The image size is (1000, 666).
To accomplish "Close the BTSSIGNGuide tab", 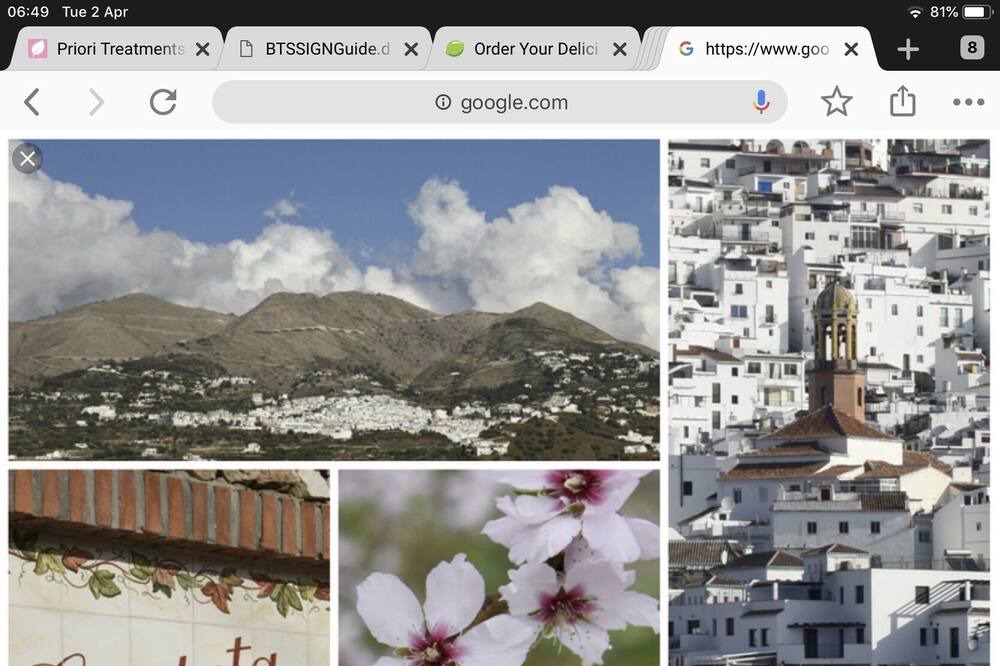I will click(x=411, y=49).
